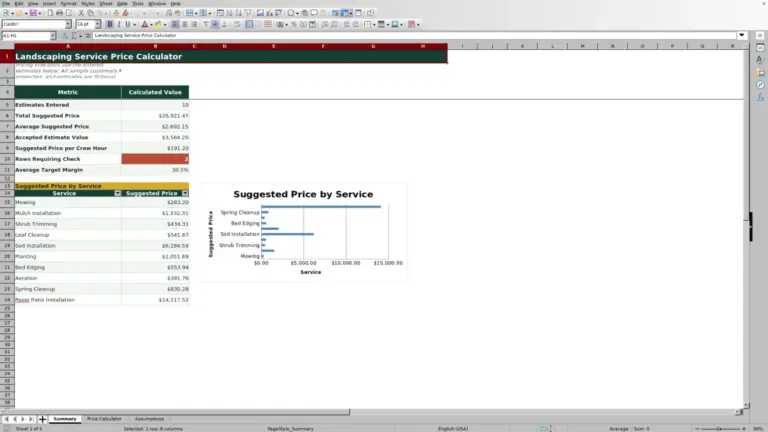The height and width of the screenshot is (432, 768).
Task: Open the Borders dropdown arrow
Action: [374, 24]
